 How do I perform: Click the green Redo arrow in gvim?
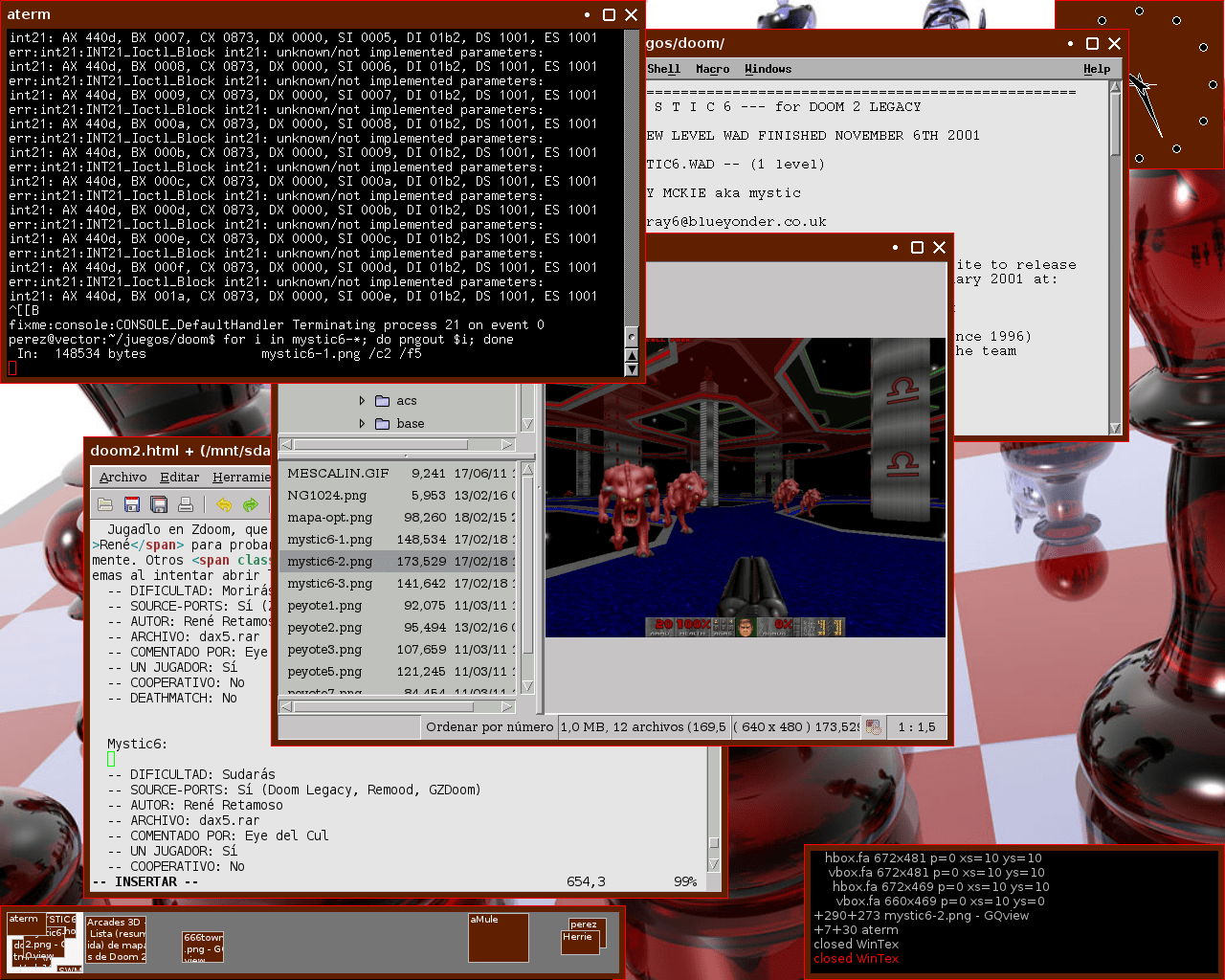(x=251, y=504)
